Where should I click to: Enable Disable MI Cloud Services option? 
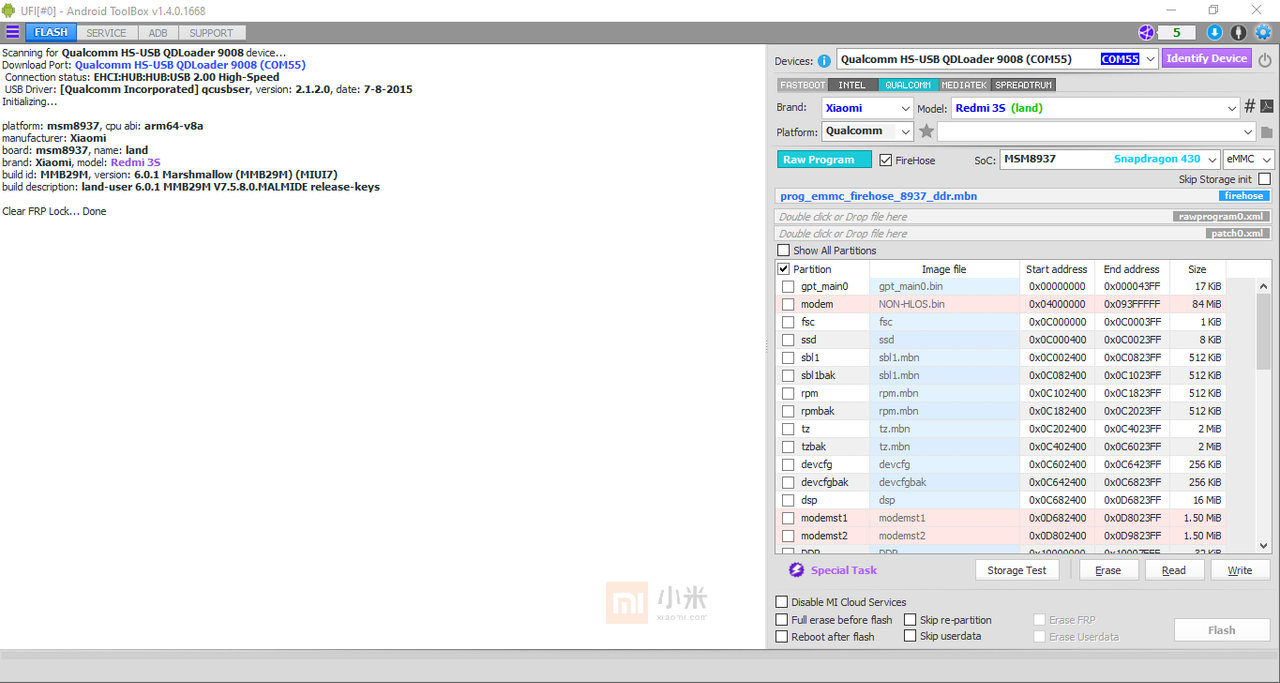click(782, 602)
